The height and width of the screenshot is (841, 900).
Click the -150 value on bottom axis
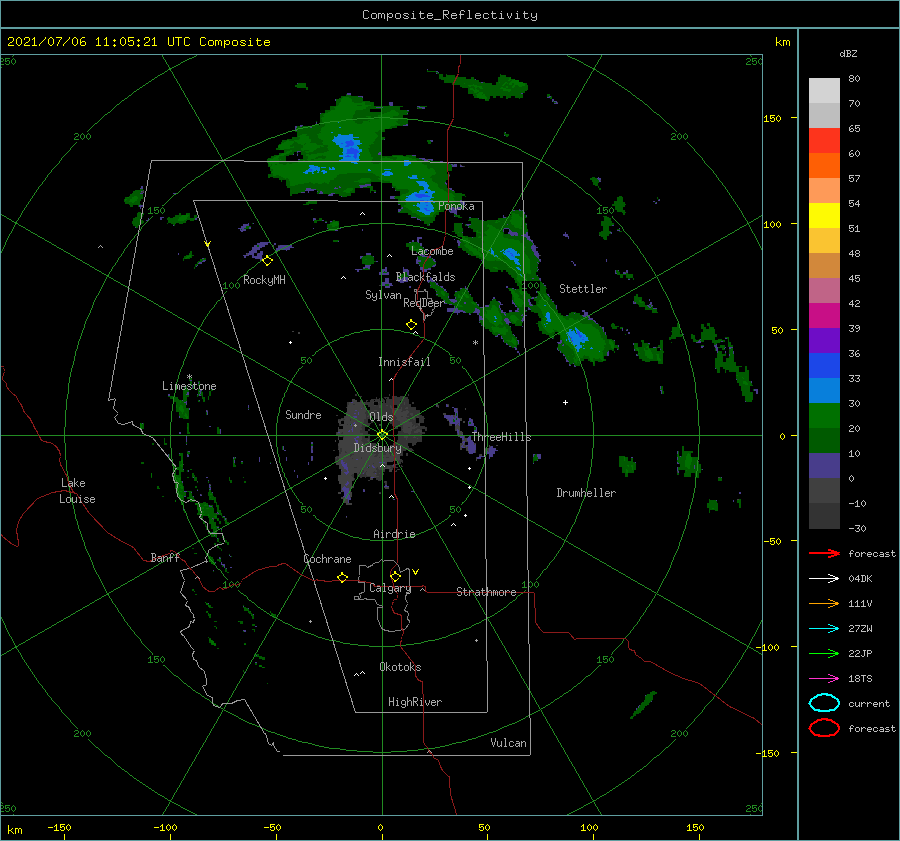(x=59, y=827)
